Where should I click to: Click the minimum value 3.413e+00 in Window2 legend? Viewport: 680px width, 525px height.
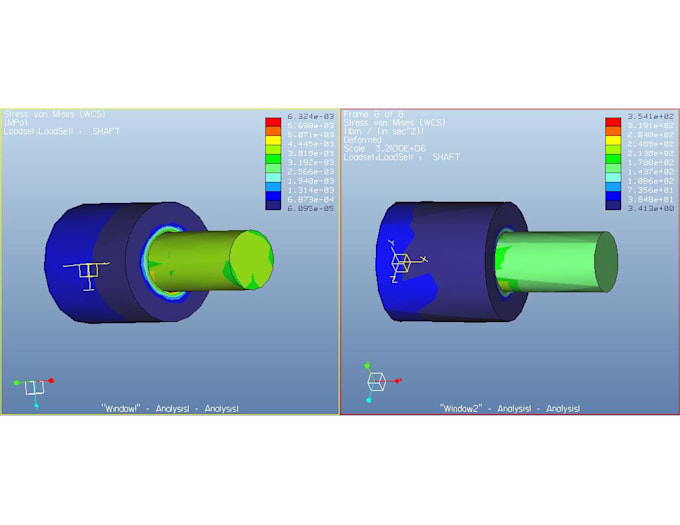click(x=651, y=209)
